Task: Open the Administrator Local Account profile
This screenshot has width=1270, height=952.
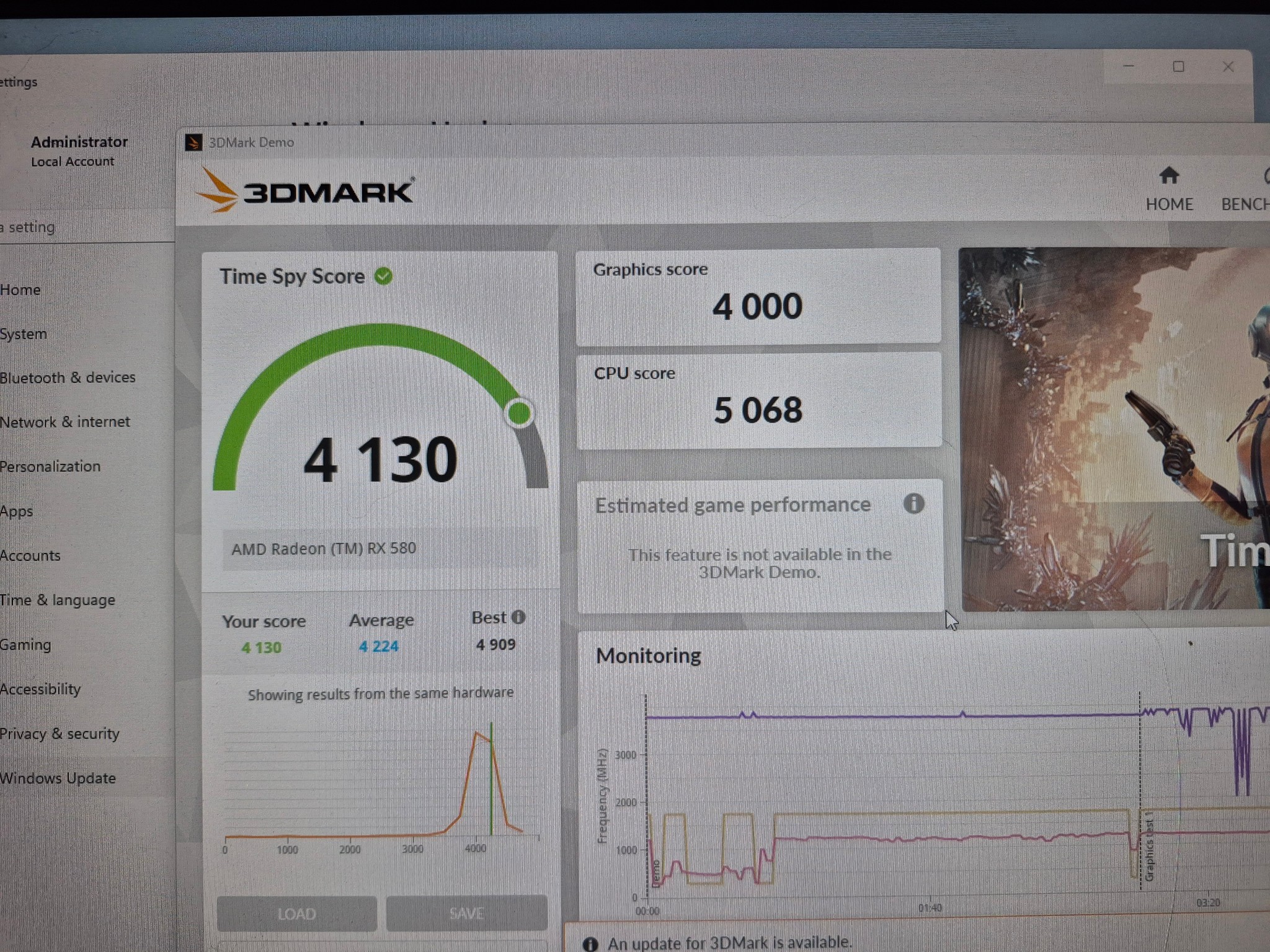Action: point(79,151)
